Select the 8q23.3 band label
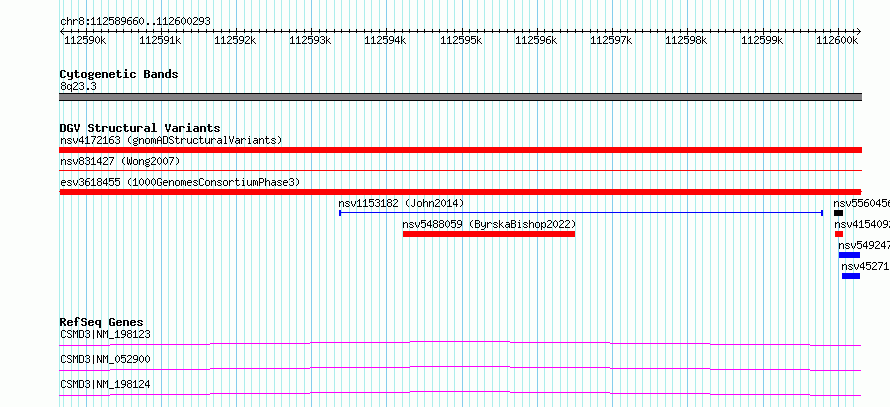 pyautogui.click(x=78, y=86)
